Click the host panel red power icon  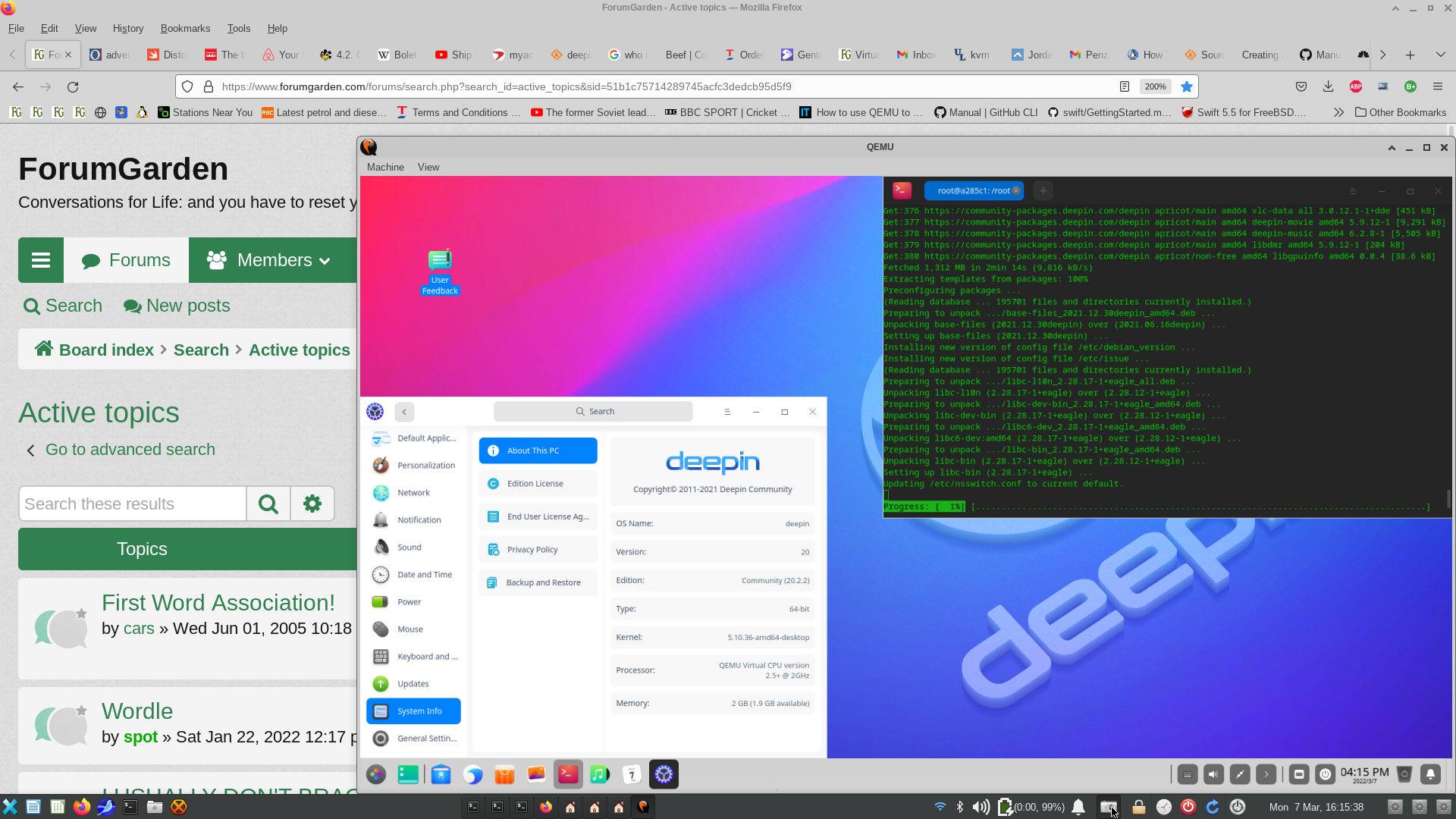pos(1188,807)
